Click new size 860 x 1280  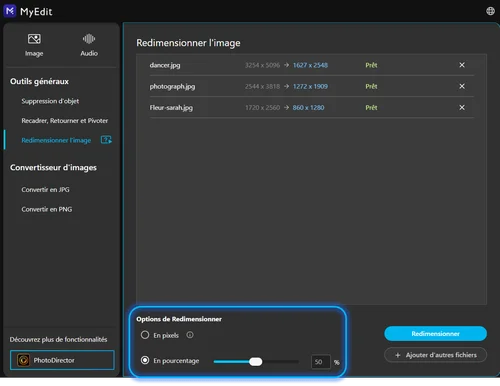[x=308, y=108]
